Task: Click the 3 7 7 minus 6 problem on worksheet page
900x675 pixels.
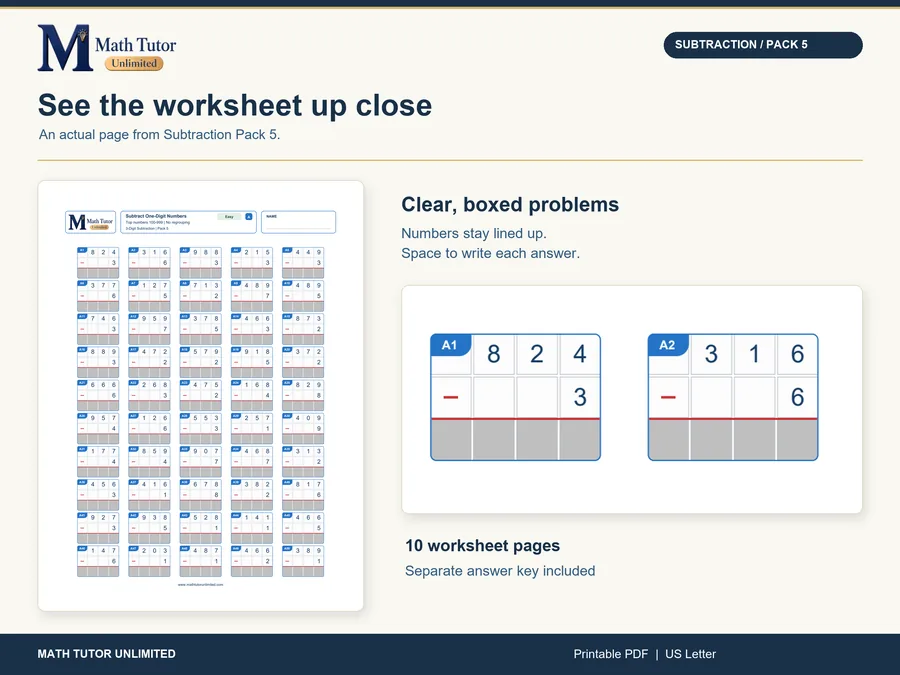Action: click(x=98, y=296)
